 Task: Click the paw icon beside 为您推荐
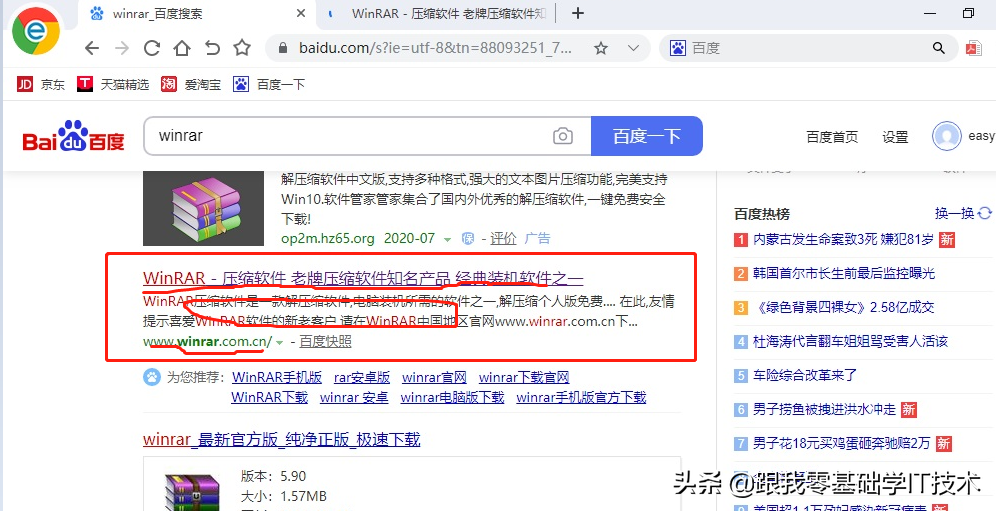[152, 378]
